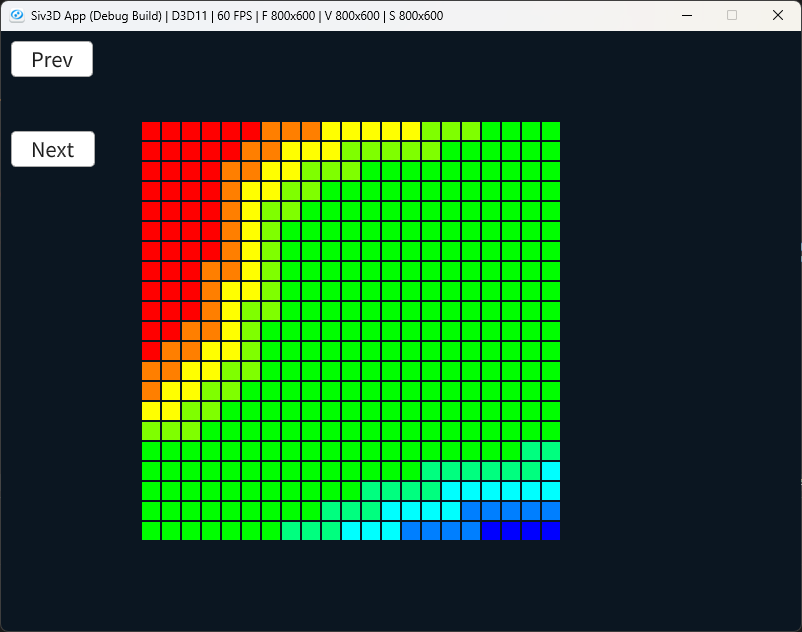Click the Prev button
Screen dimensions: 802x632
pos(52,59)
